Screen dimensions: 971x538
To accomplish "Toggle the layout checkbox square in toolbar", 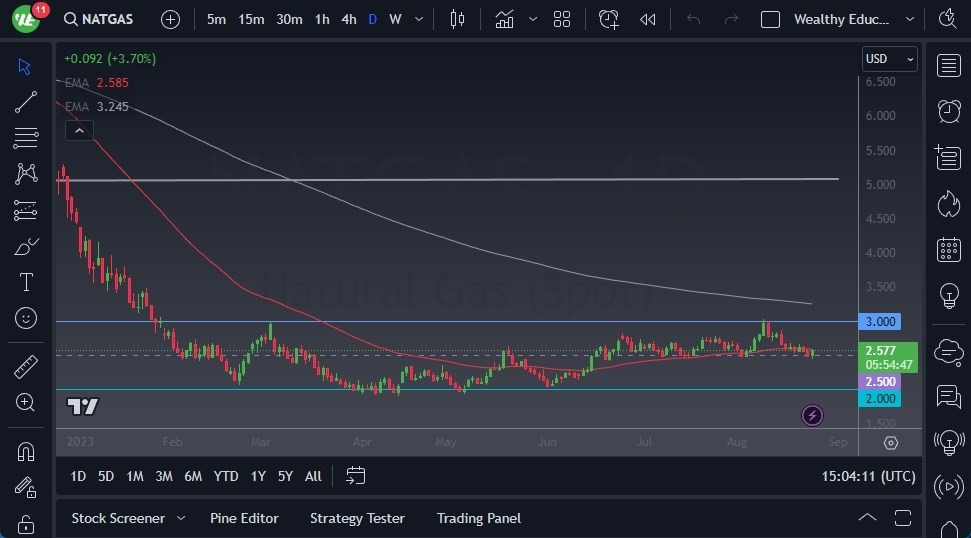I will 770,19.
